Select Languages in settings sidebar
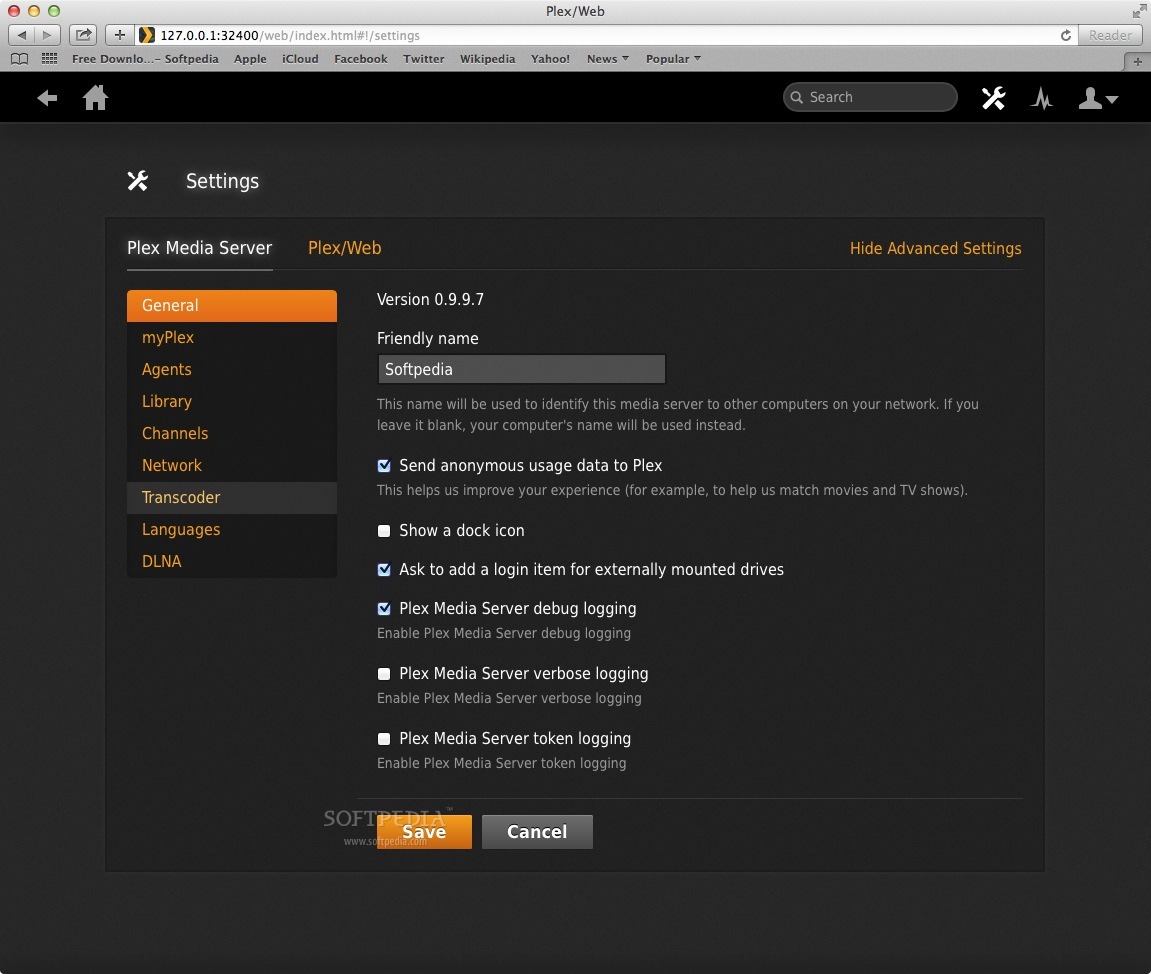The height and width of the screenshot is (974, 1151). [x=232, y=529]
